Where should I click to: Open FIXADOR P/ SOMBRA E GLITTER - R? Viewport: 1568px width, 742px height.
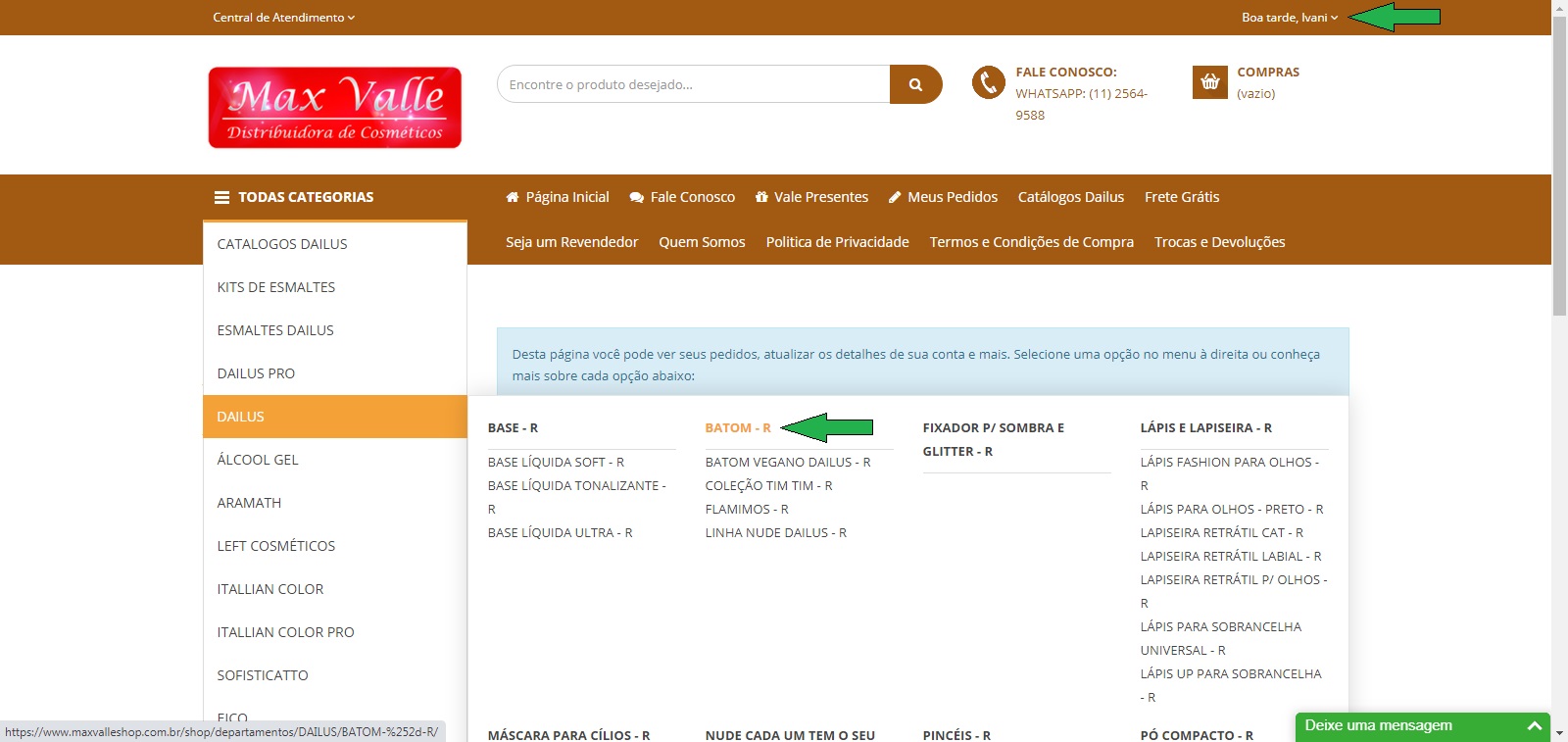pyautogui.click(x=994, y=440)
